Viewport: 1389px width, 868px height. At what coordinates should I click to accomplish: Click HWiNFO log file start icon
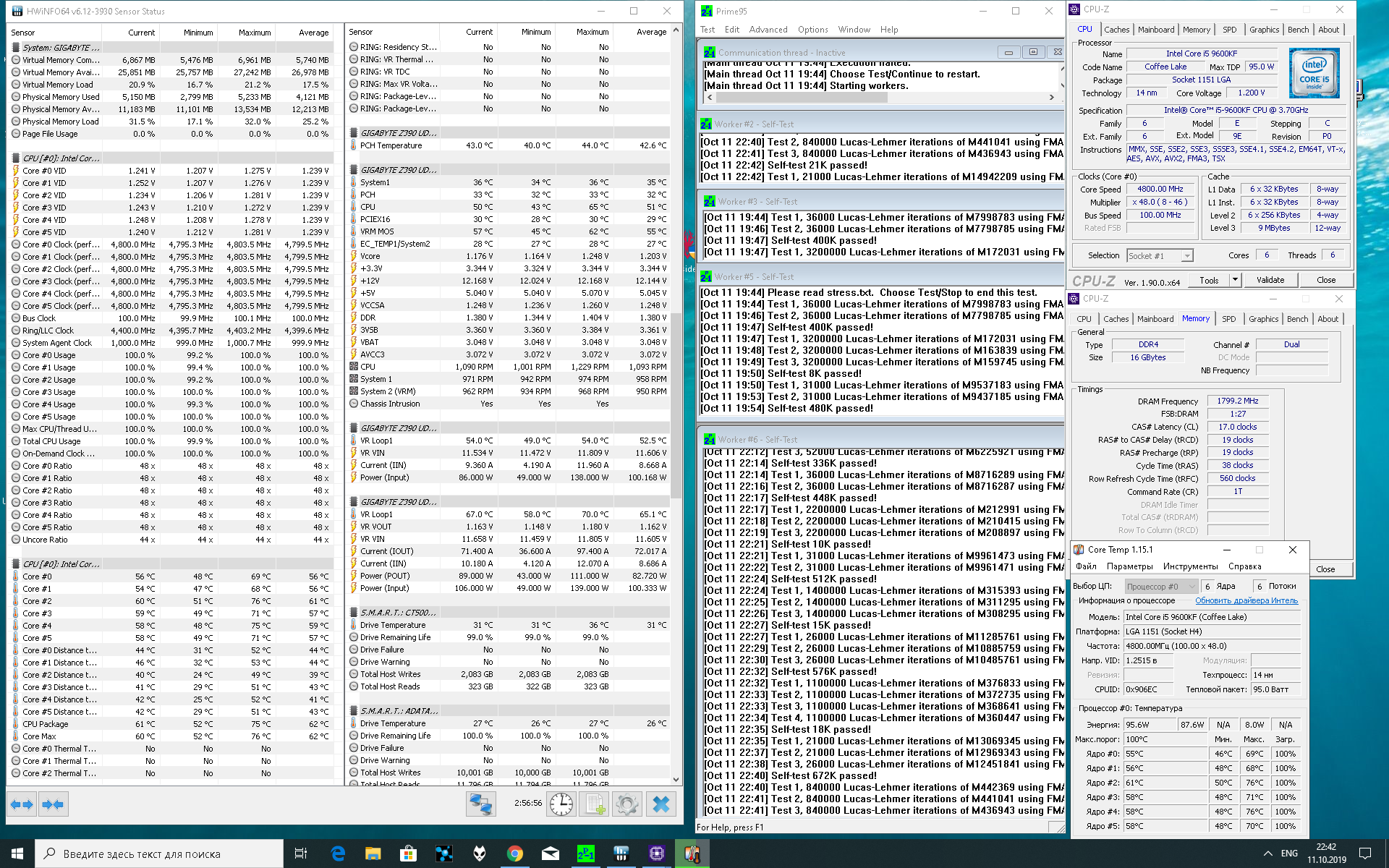[x=595, y=804]
